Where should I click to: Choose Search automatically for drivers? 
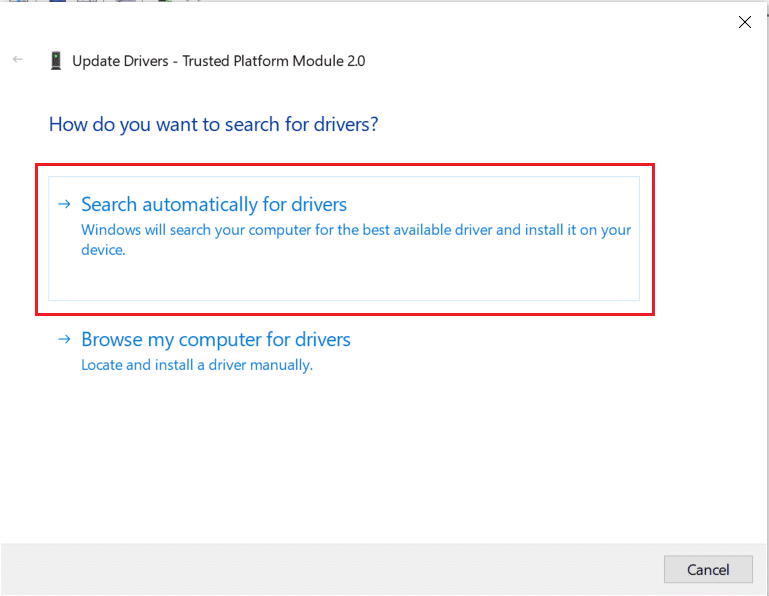pyautogui.click(x=214, y=205)
